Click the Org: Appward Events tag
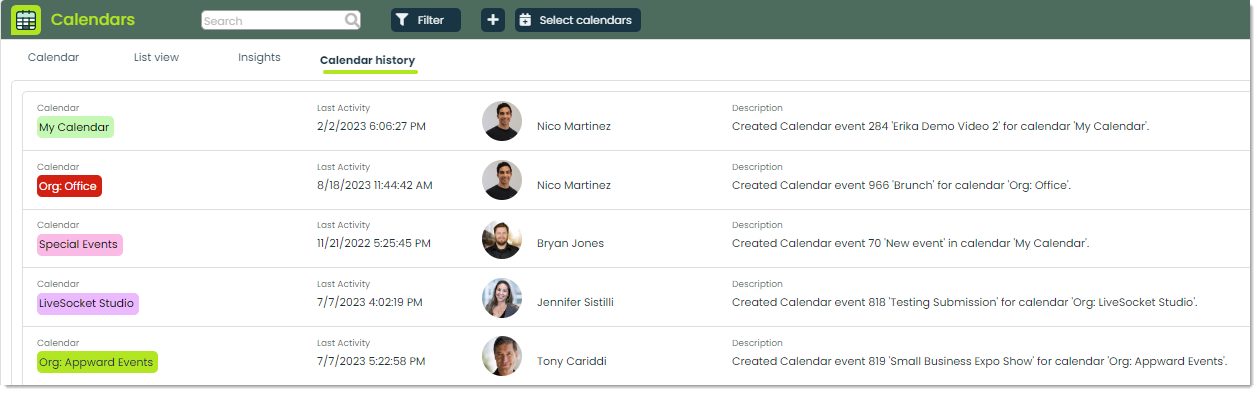Viewport: 1258px width, 393px height. tap(97, 362)
